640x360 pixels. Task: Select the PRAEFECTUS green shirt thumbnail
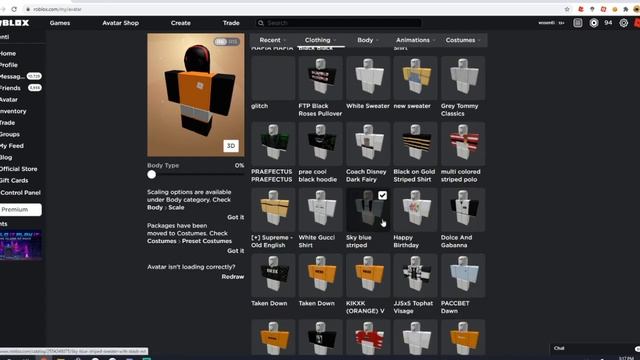273,144
